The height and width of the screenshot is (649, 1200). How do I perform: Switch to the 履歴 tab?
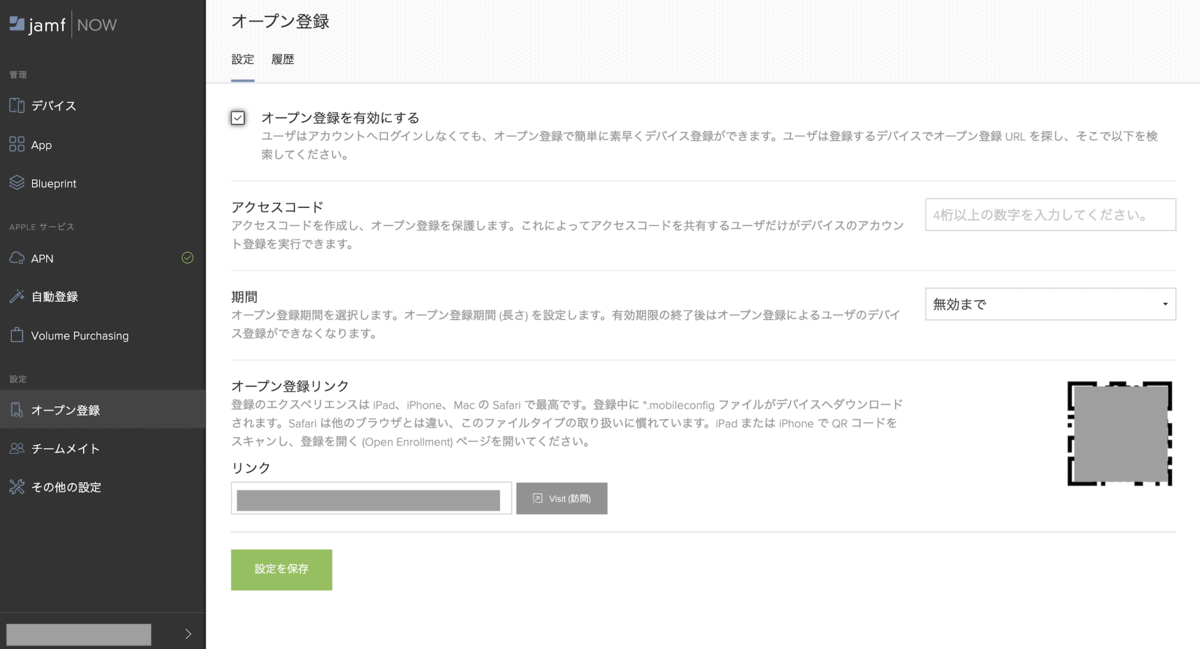(x=283, y=59)
